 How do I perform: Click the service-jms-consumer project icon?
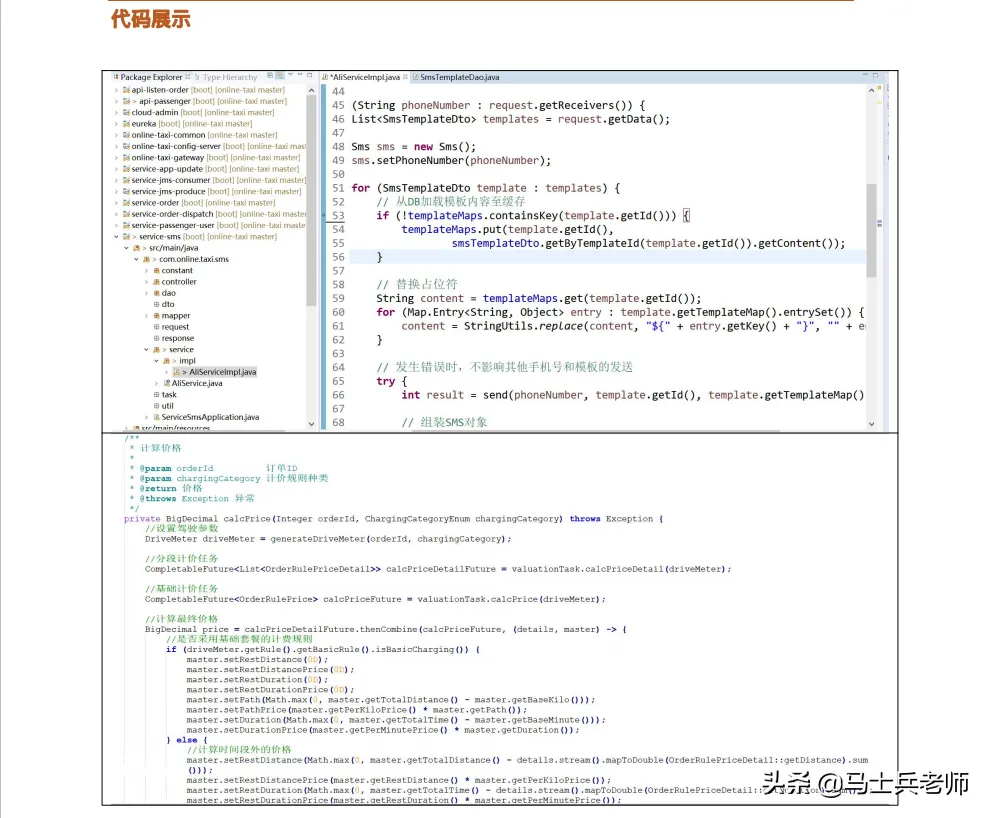[x=126, y=180]
